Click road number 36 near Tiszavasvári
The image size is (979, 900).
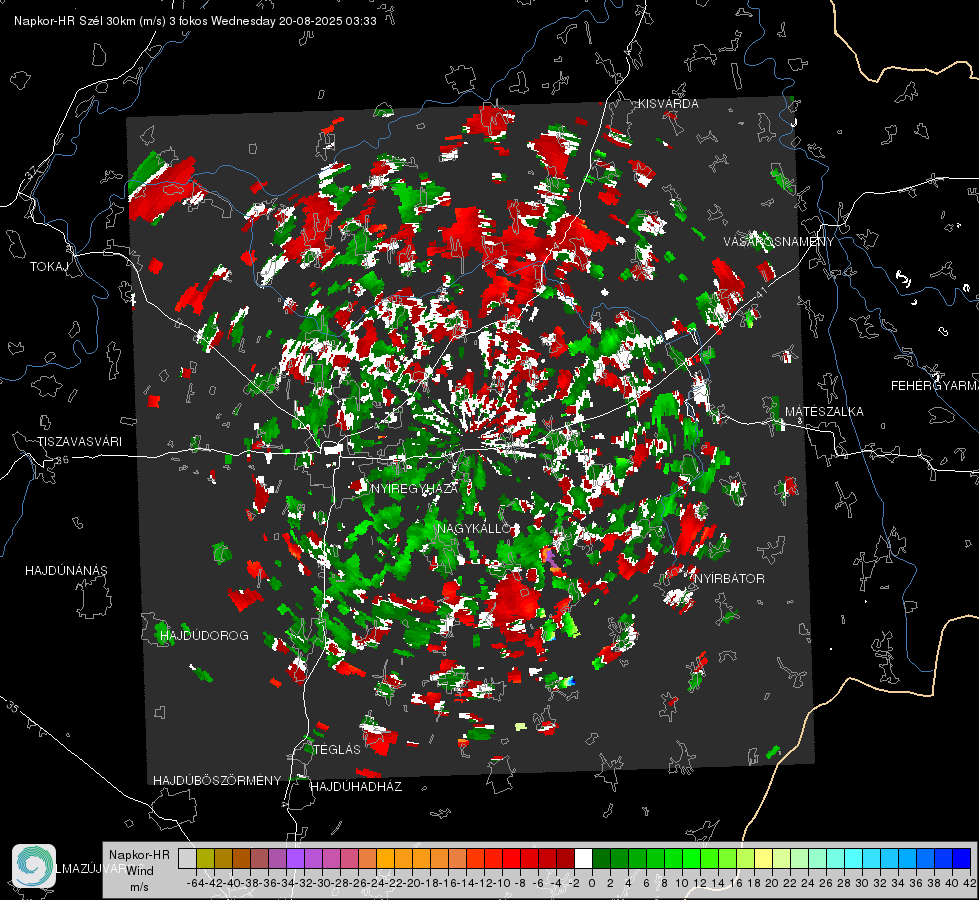pos(62,460)
